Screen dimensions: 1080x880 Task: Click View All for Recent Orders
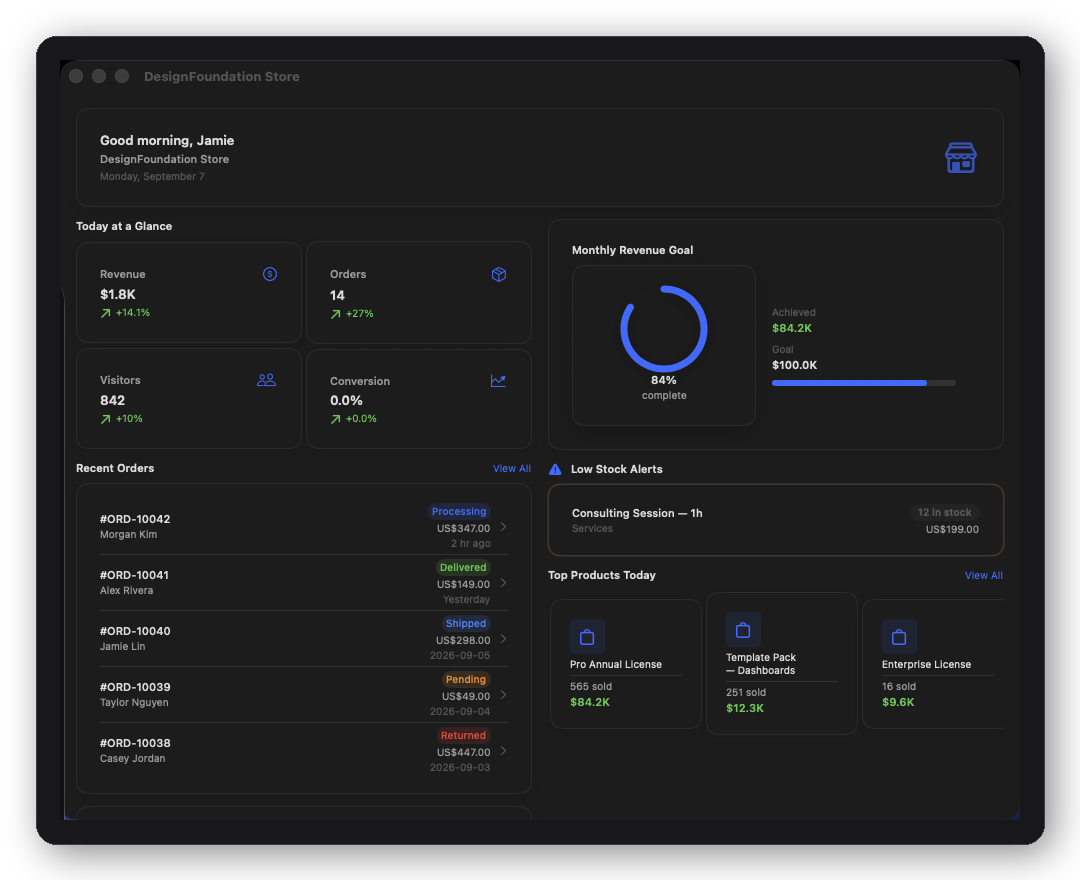pyautogui.click(x=512, y=468)
